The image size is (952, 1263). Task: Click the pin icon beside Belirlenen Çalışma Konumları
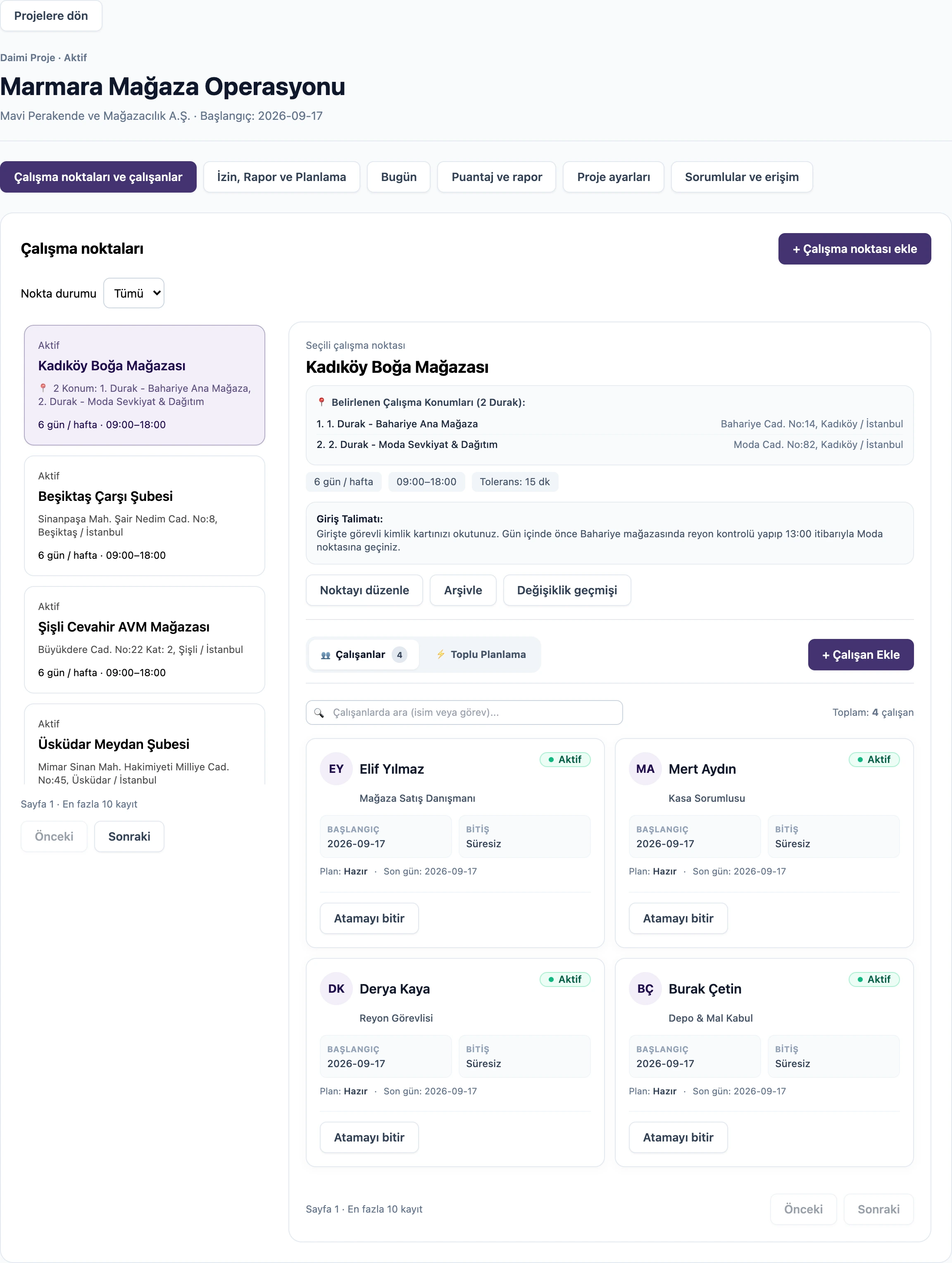coord(321,402)
